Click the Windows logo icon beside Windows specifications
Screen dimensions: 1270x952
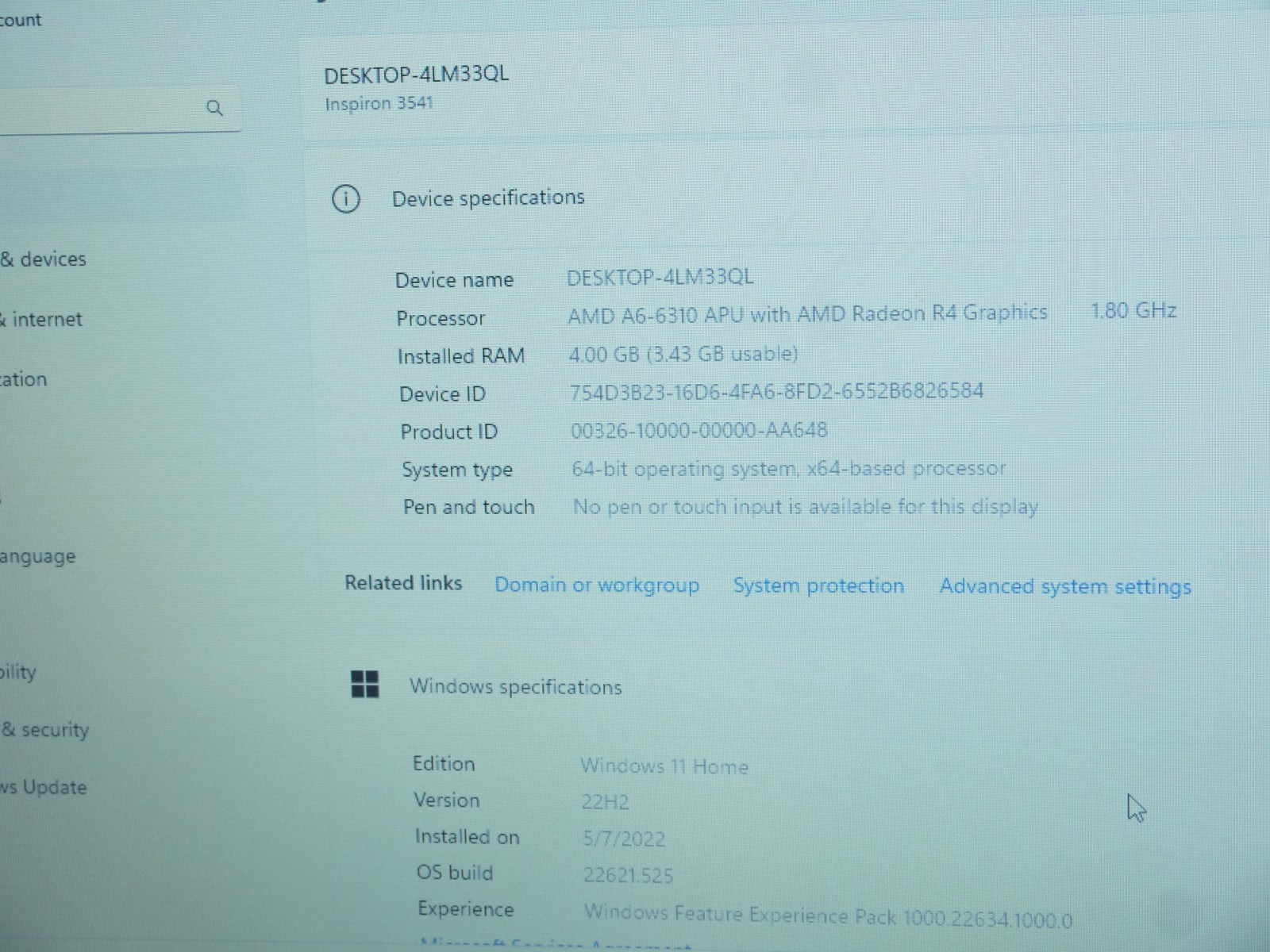click(x=365, y=684)
